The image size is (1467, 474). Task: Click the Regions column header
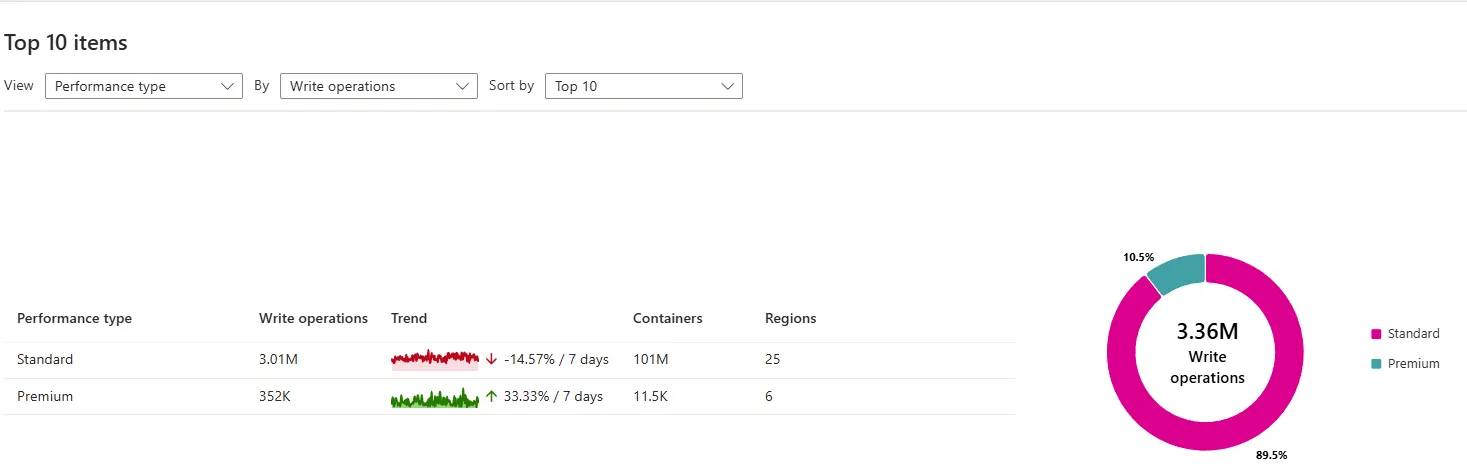790,318
